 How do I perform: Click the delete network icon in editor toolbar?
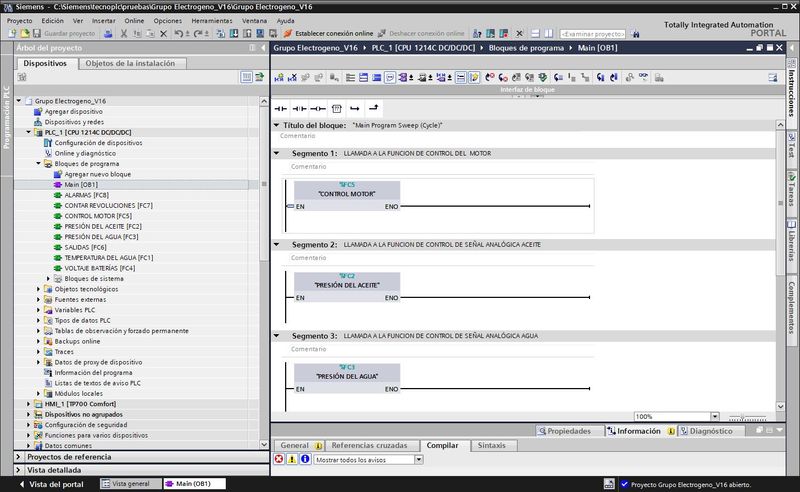click(x=292, y=78)
